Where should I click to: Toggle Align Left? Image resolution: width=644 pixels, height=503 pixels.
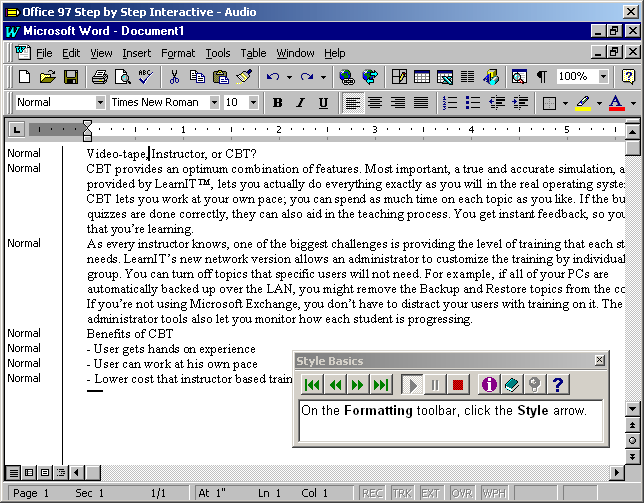(353, 102)
